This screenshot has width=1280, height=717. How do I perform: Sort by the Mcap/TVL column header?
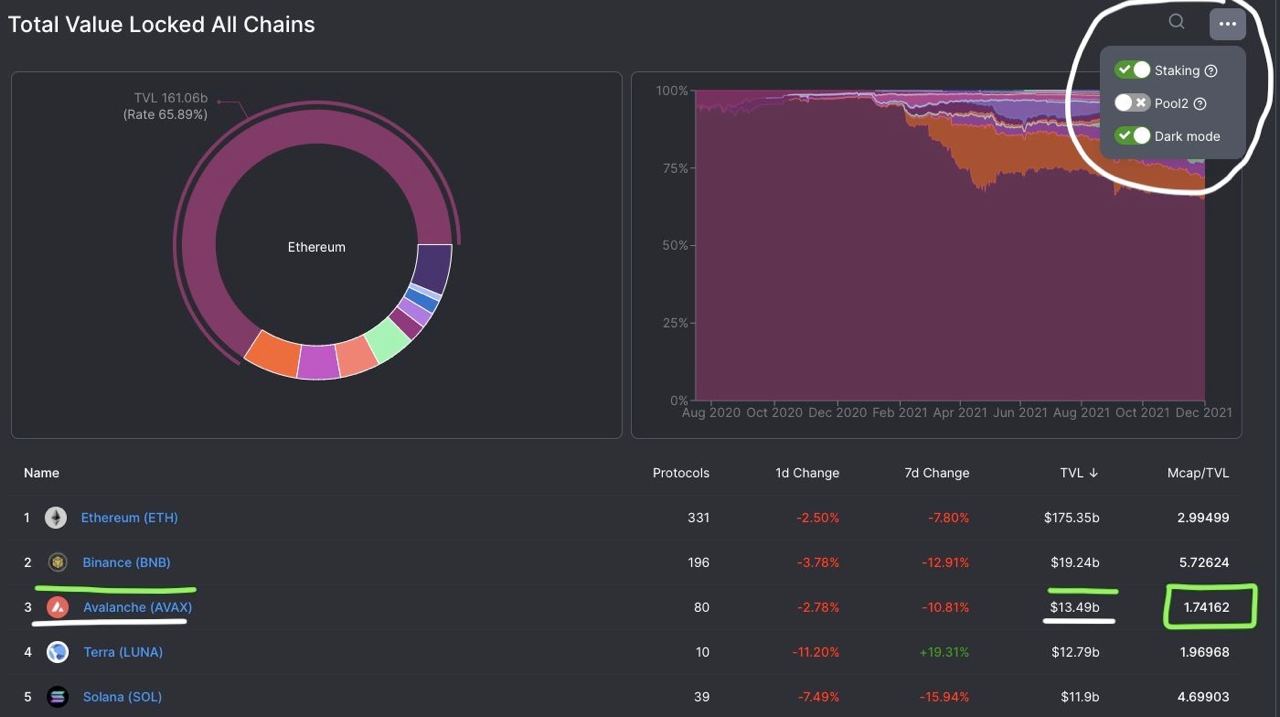coord(1198,473)
